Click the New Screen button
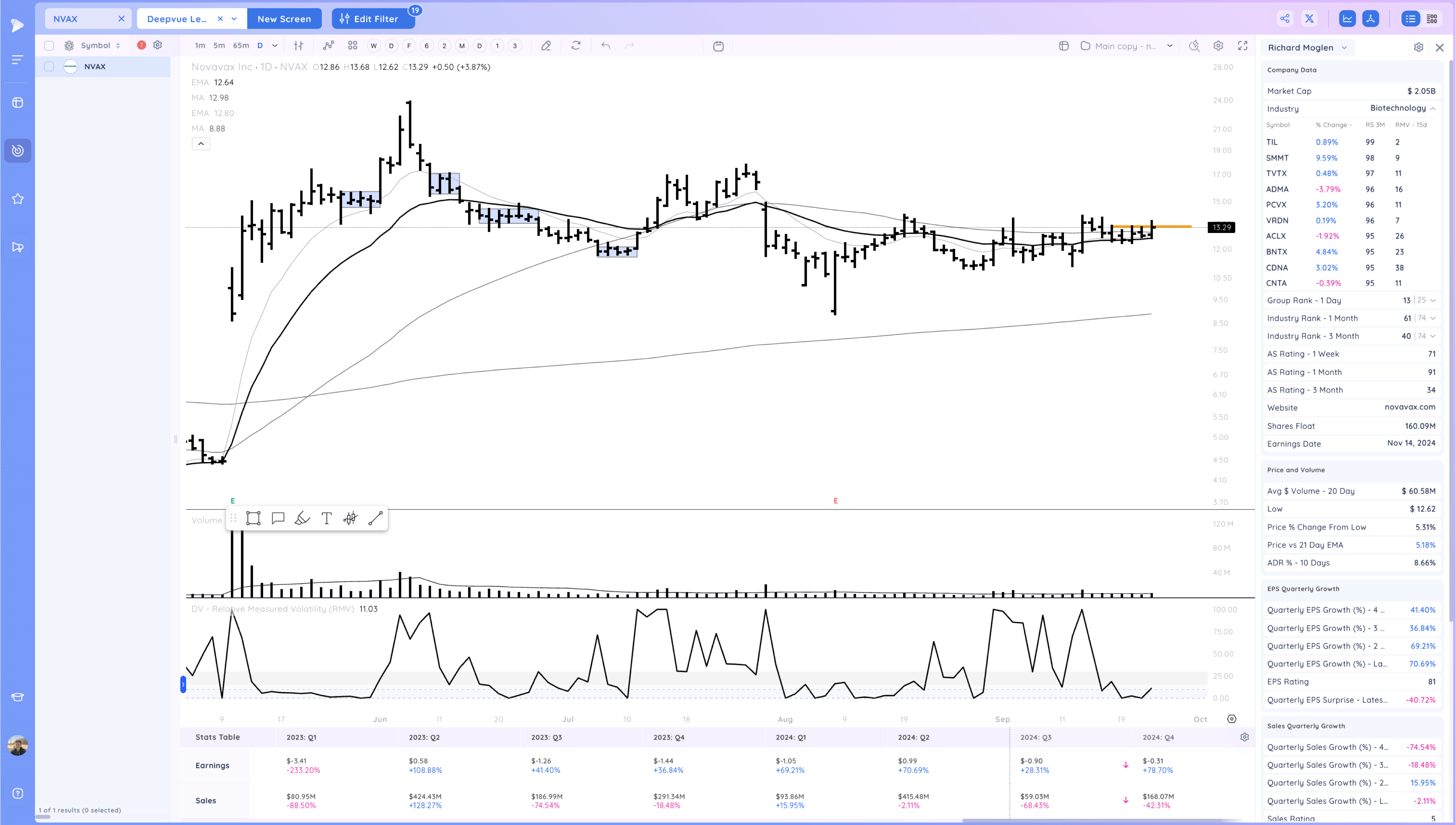1456x825 pixels. (x=284, y=18)
